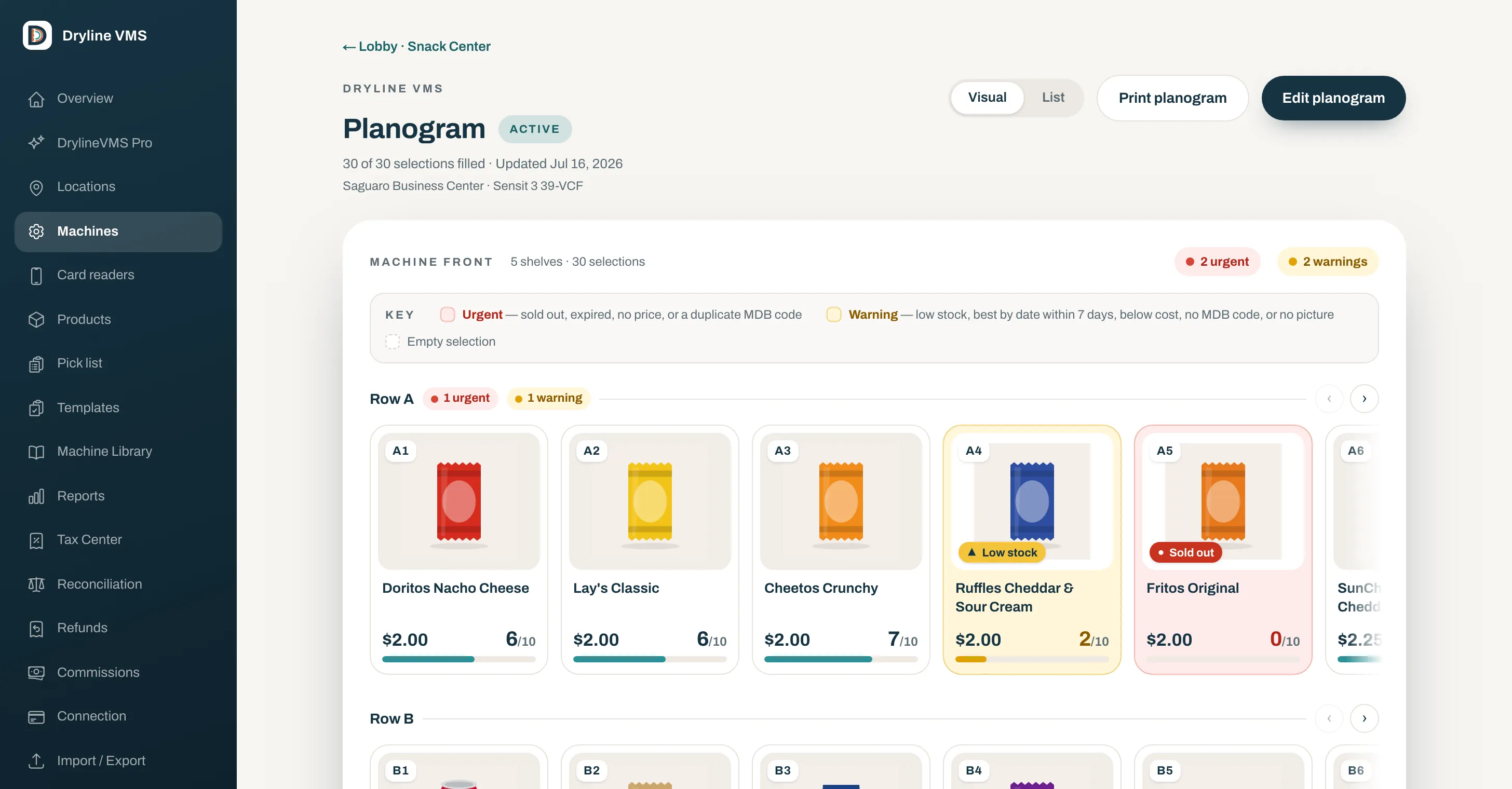Viewport: 1512px width, 789px height.
Task: Click the Templates icon in sidebar
Action: pos(36,407)
